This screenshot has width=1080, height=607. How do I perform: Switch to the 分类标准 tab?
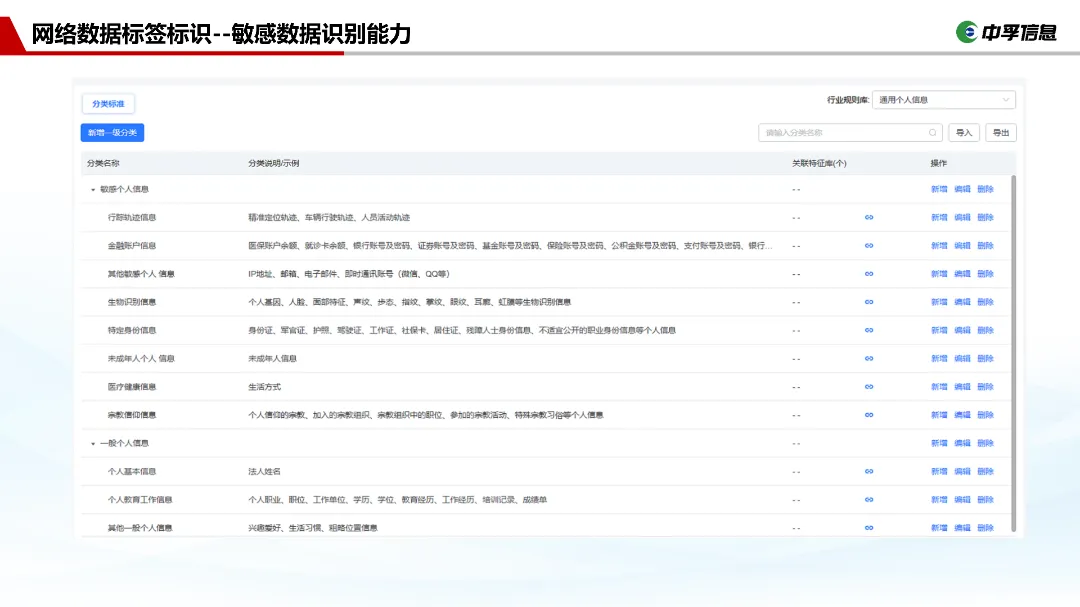click(108, 104)
